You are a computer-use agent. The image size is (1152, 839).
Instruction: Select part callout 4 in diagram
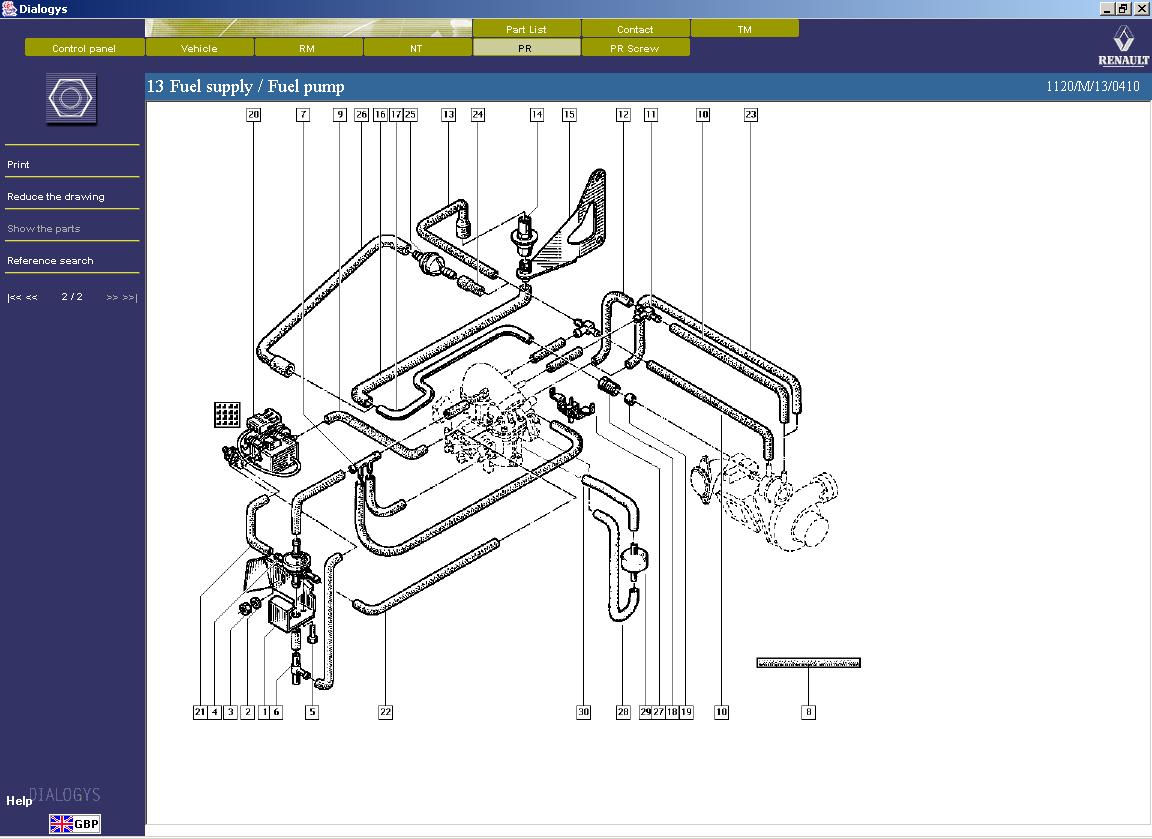pos(215,712)
